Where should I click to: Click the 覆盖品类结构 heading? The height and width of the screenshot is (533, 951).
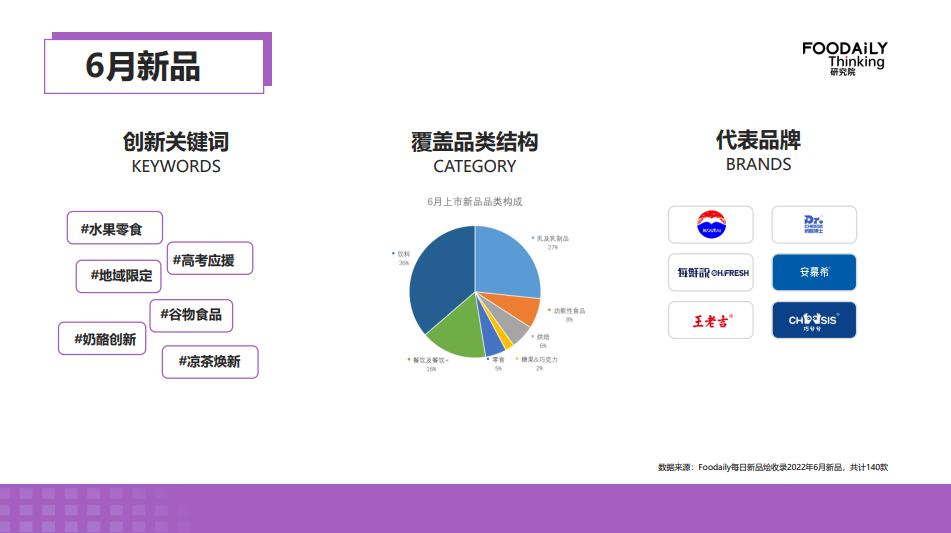(x=475, y=142)
